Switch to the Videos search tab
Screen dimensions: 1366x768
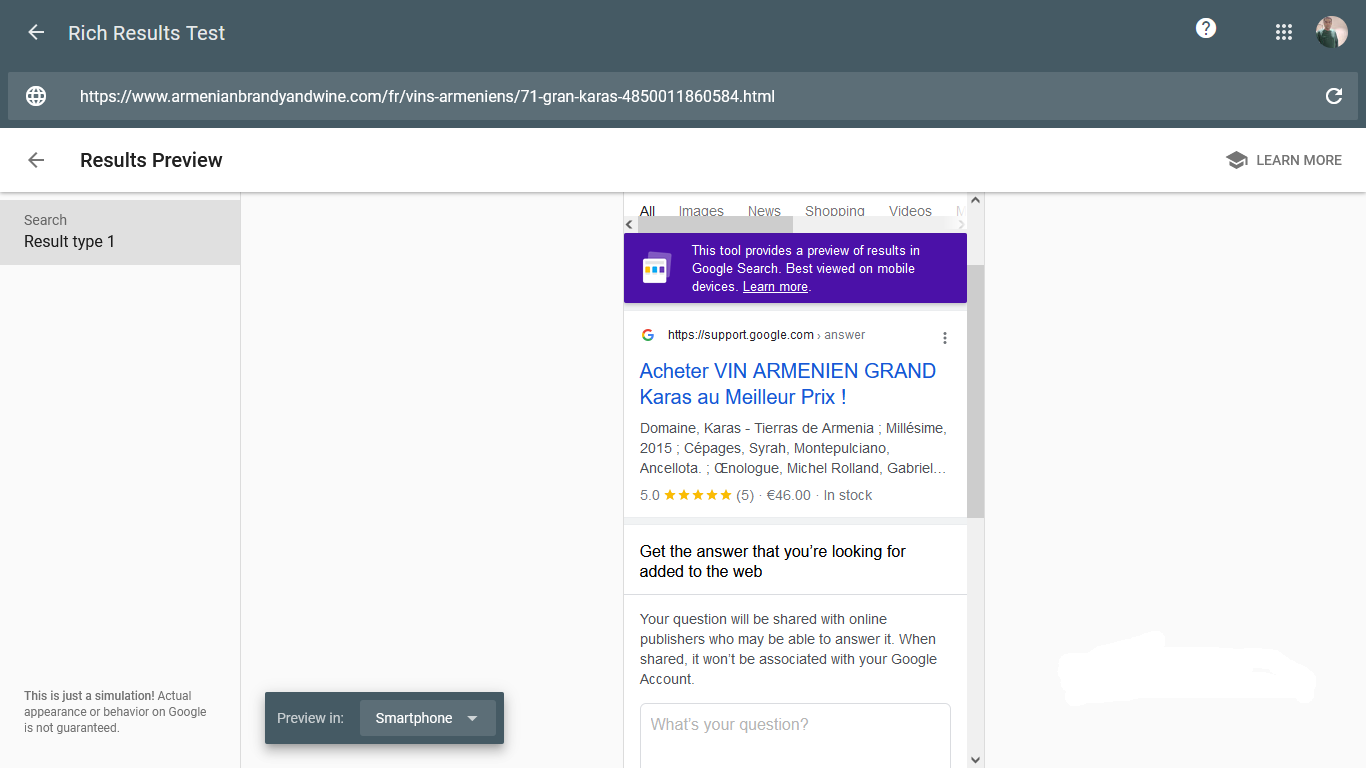point(910,210)
